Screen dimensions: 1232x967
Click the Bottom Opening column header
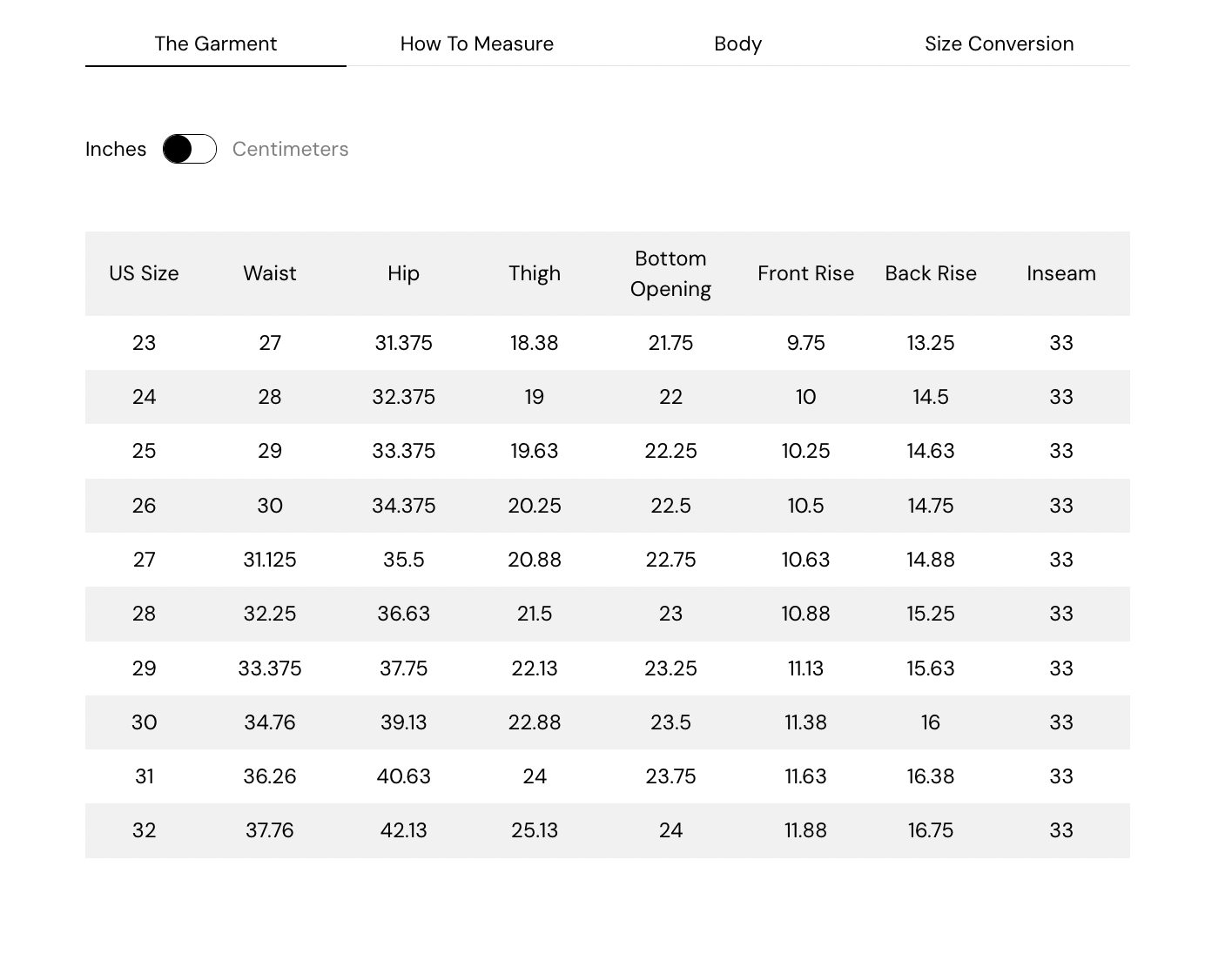tap(670, 273)
